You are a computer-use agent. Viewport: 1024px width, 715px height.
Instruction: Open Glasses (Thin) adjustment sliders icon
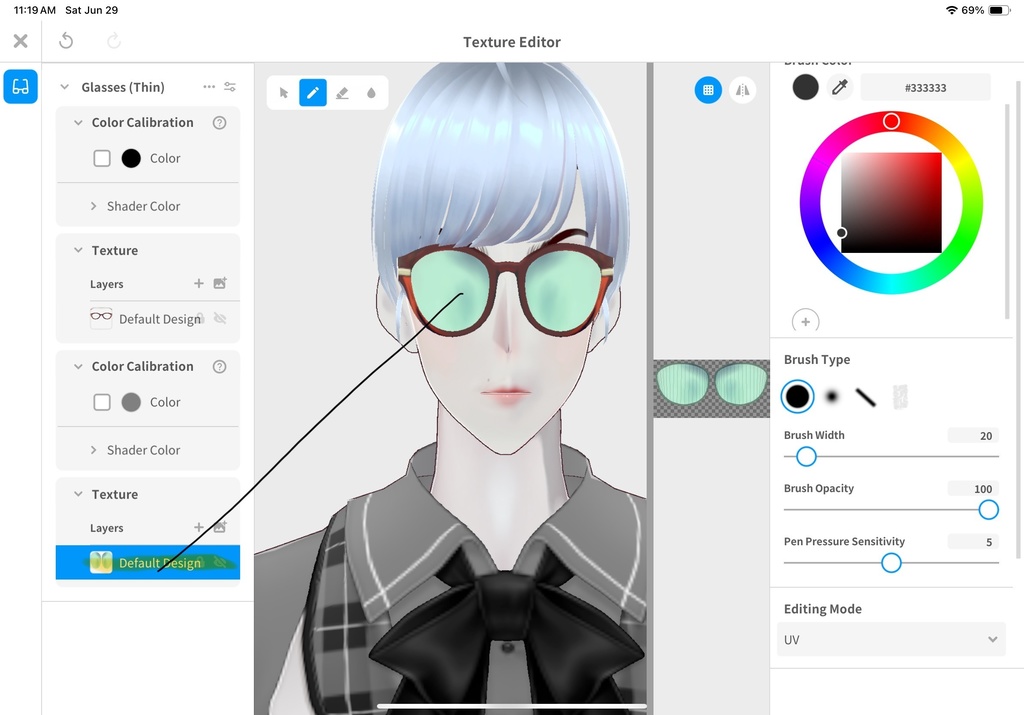coord(230,87)
